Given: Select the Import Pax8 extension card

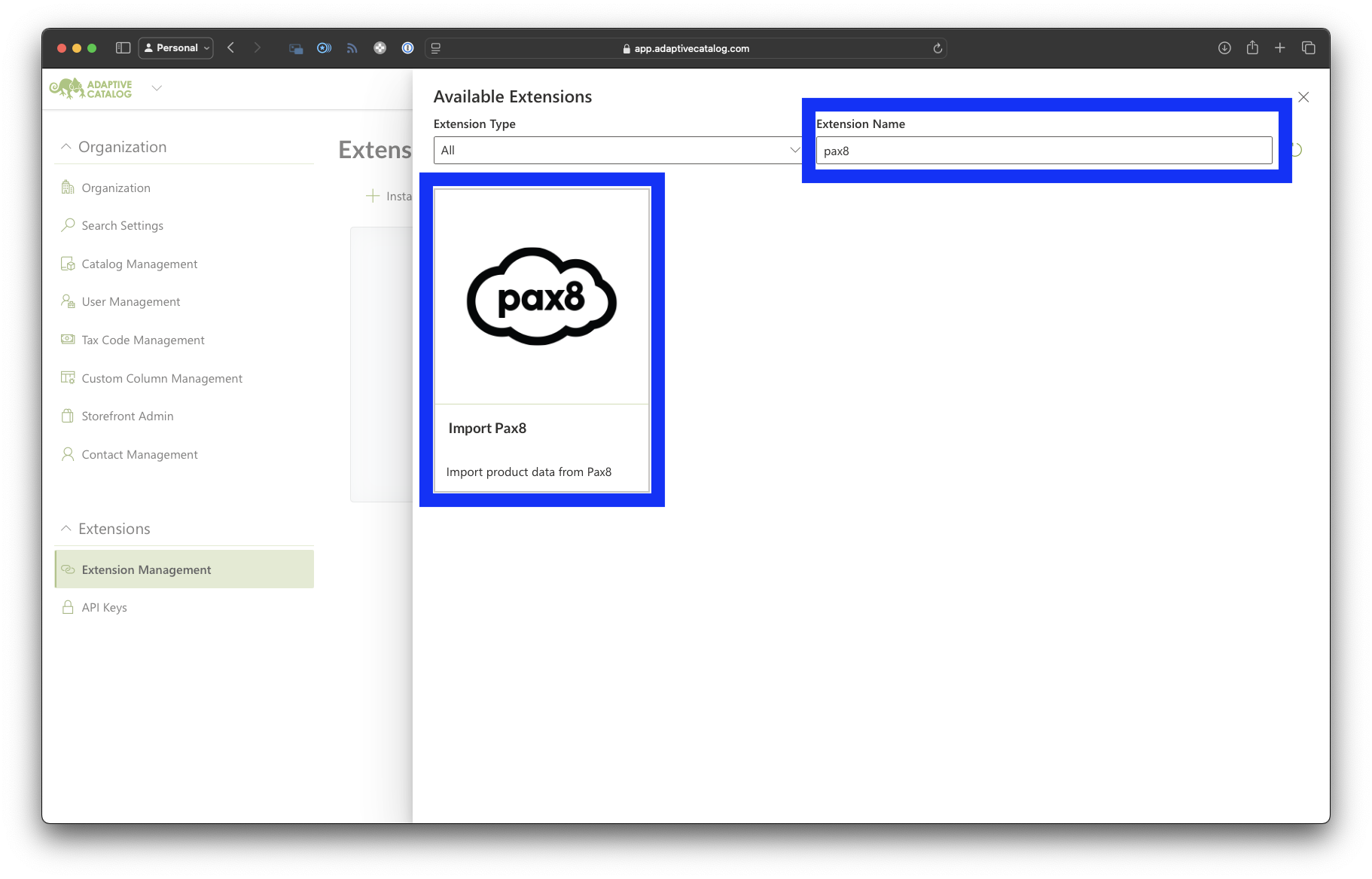Looking at the screenshot, I should click(x=542, y=340).
